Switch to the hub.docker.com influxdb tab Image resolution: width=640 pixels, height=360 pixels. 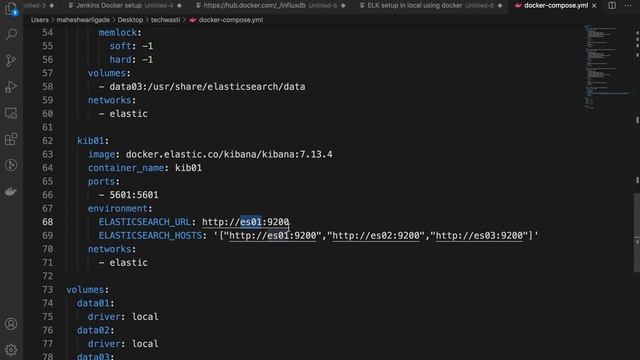click(270, 6)
